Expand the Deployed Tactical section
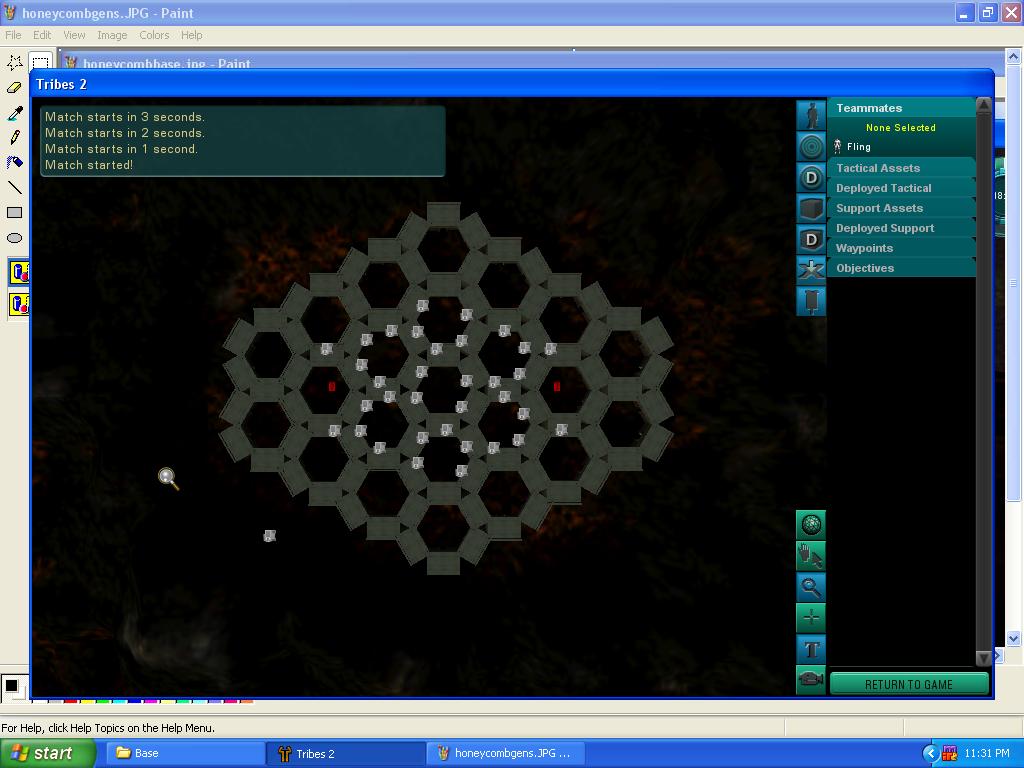Image resolution: width=1024 pixels, height=768 pixels. click(x=901, y=188)
